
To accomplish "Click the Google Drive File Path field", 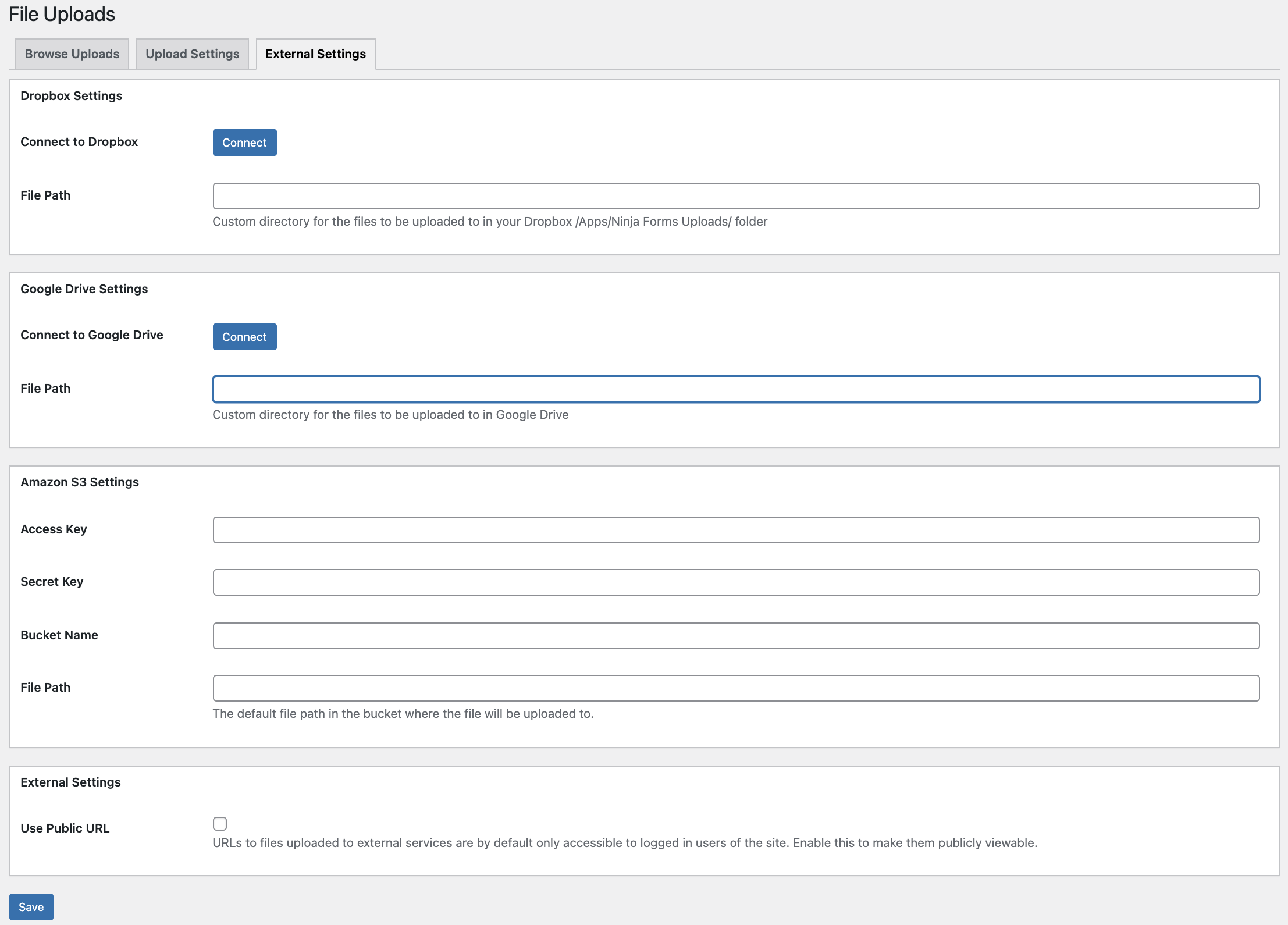I will click(736, 389).
